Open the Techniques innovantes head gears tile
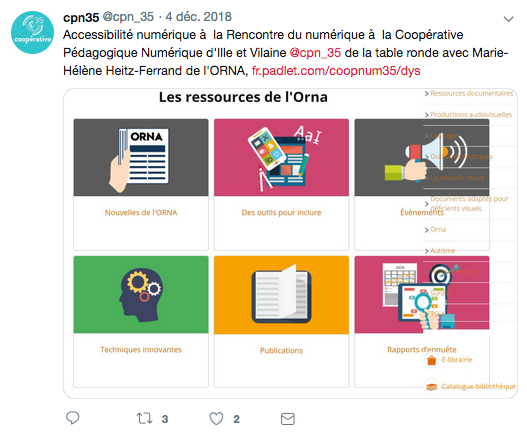The image size is (527, 434). tap(141, 294)
